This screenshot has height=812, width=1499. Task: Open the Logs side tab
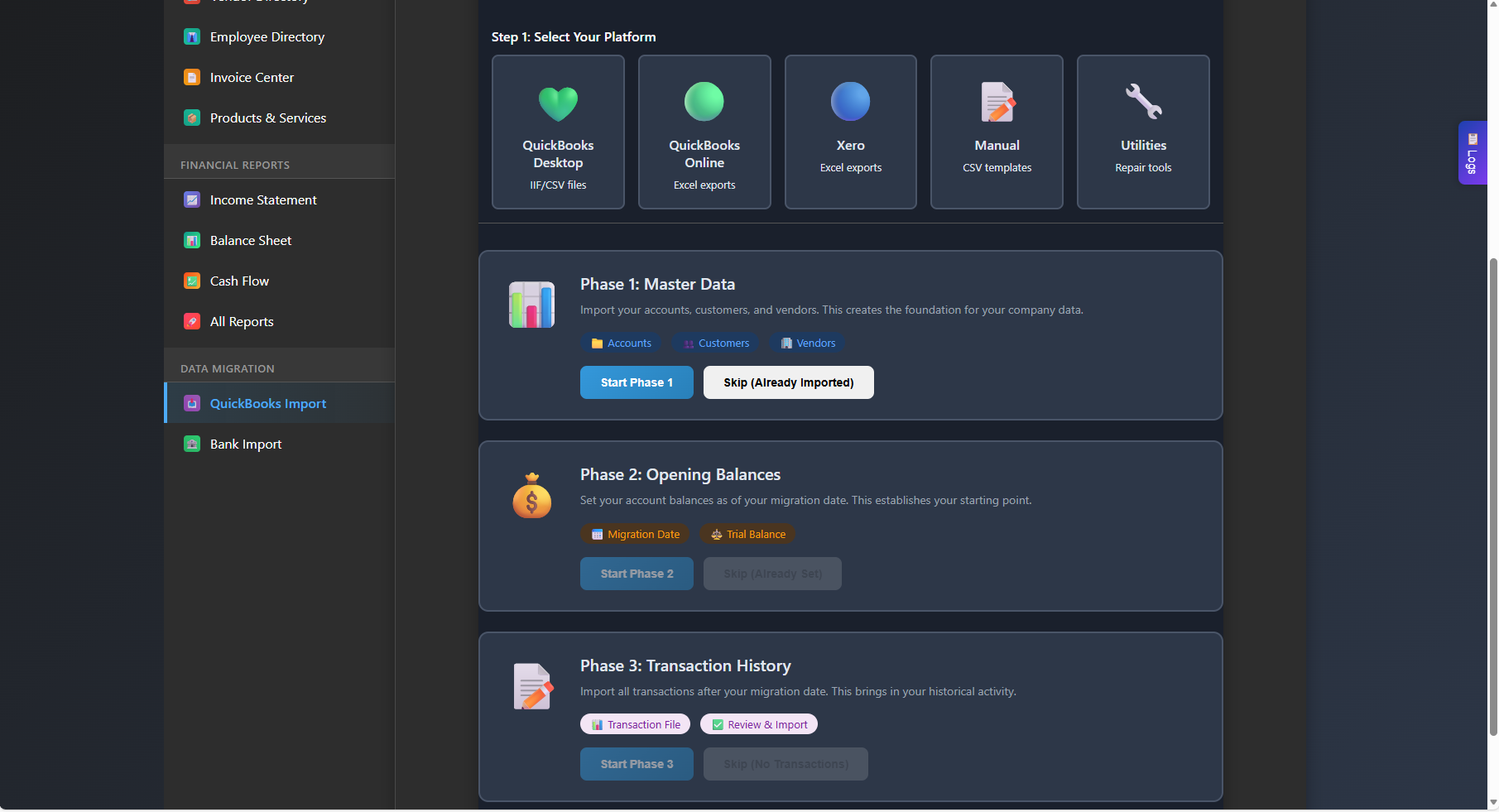(1473, 152)
